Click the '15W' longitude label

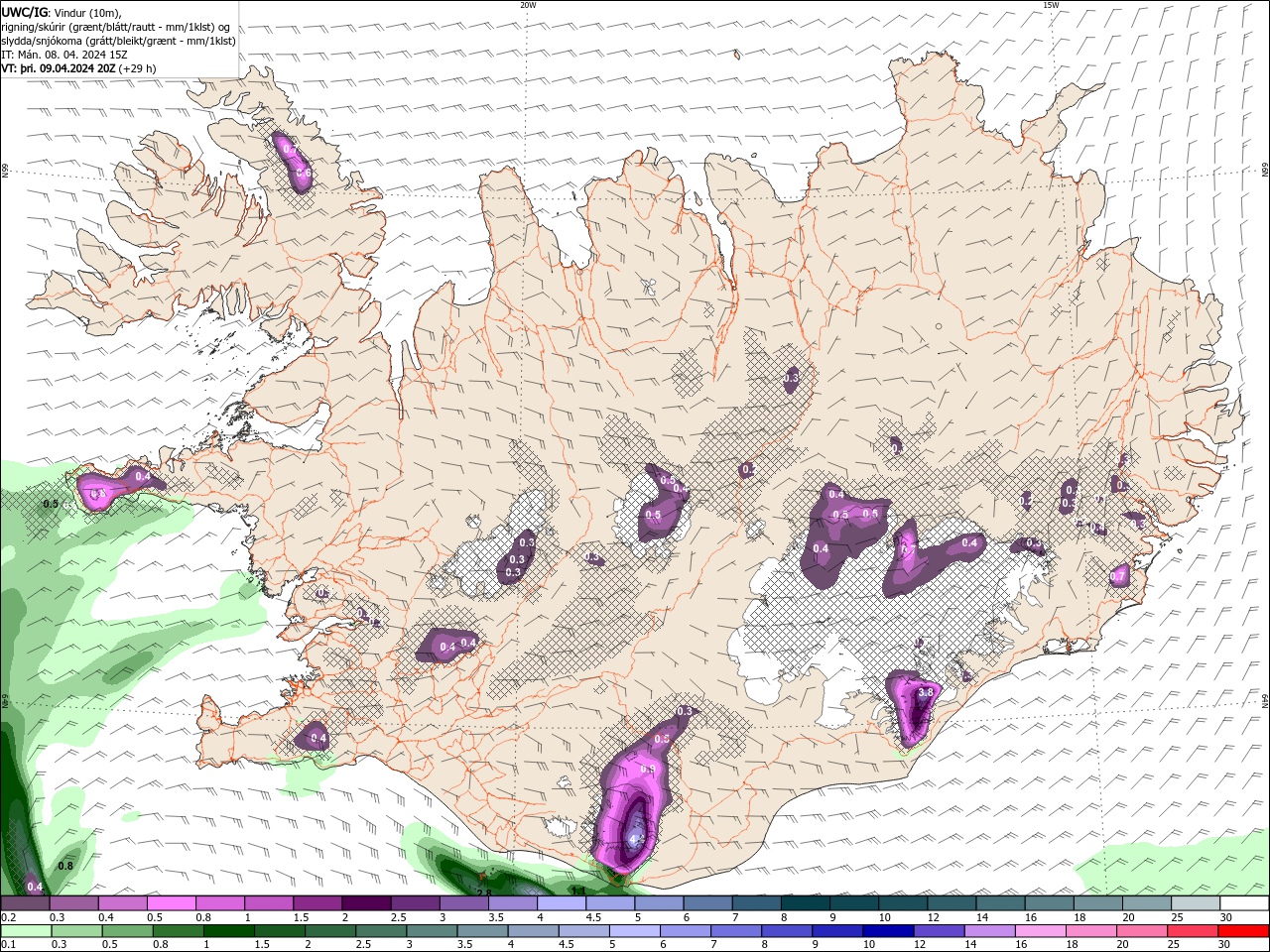click(1051, 5)
